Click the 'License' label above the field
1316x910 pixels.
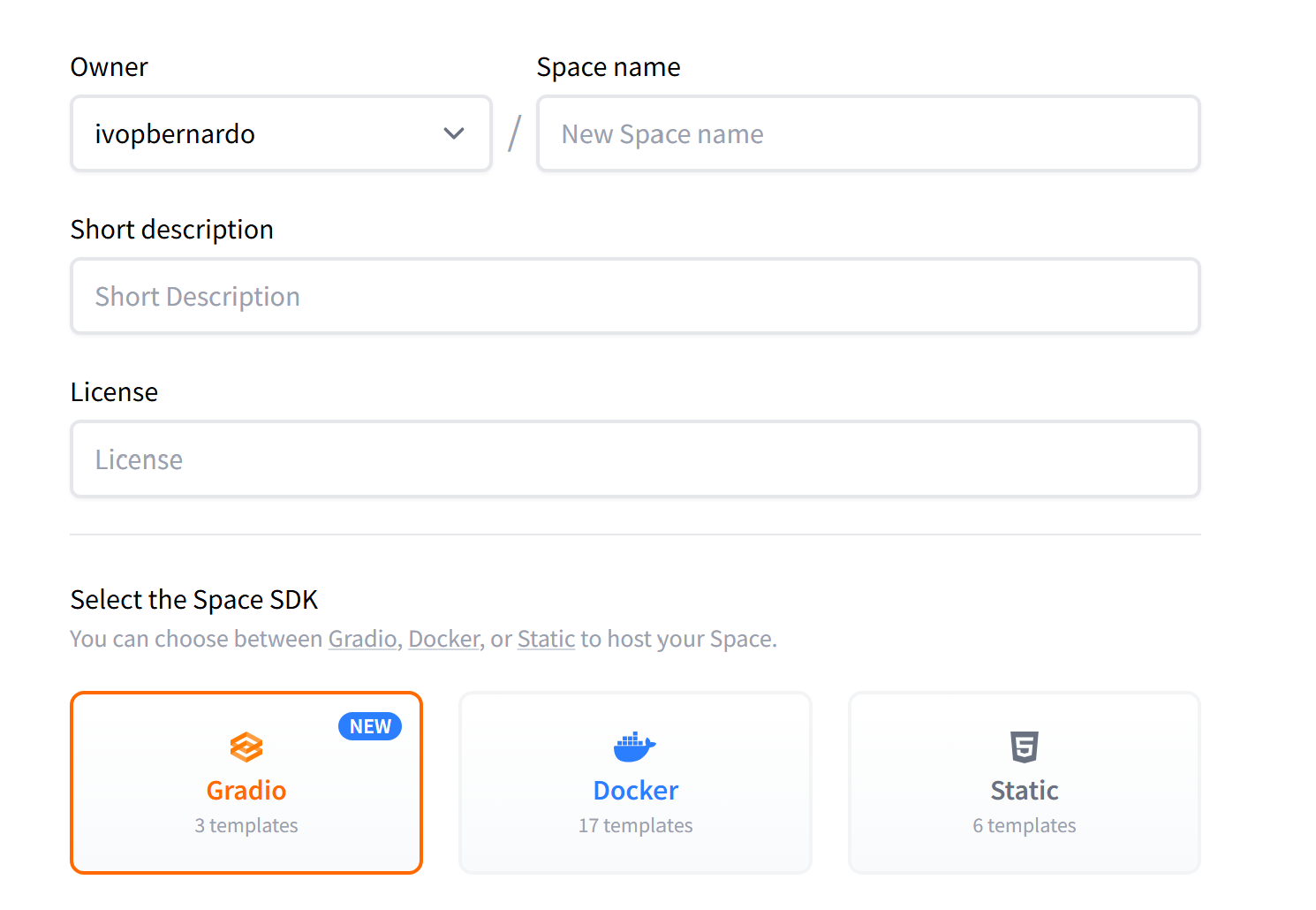pos(114,392)
